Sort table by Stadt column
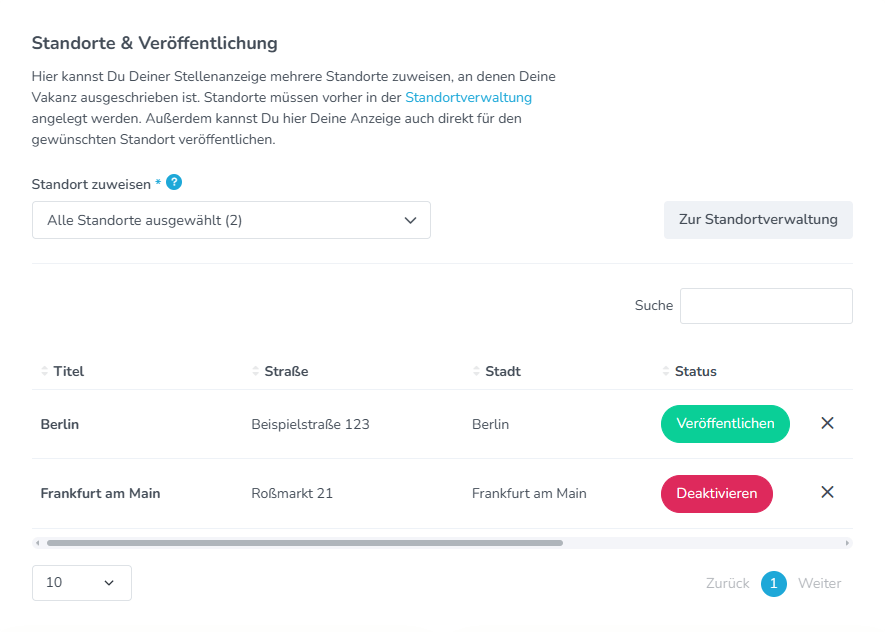This screenshot has height=632, width=885. (502, 371)
